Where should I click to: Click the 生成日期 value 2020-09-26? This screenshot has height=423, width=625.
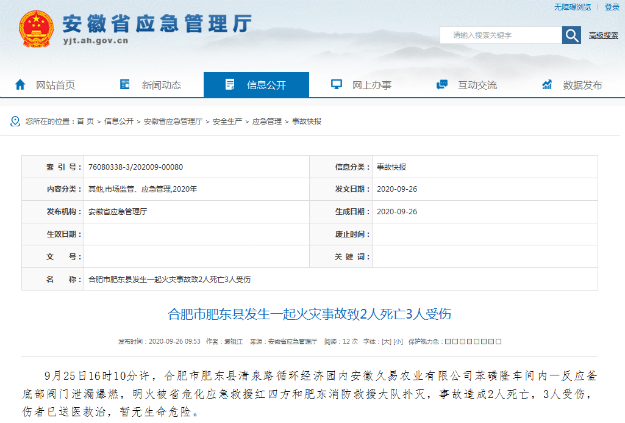coord(397,211)
